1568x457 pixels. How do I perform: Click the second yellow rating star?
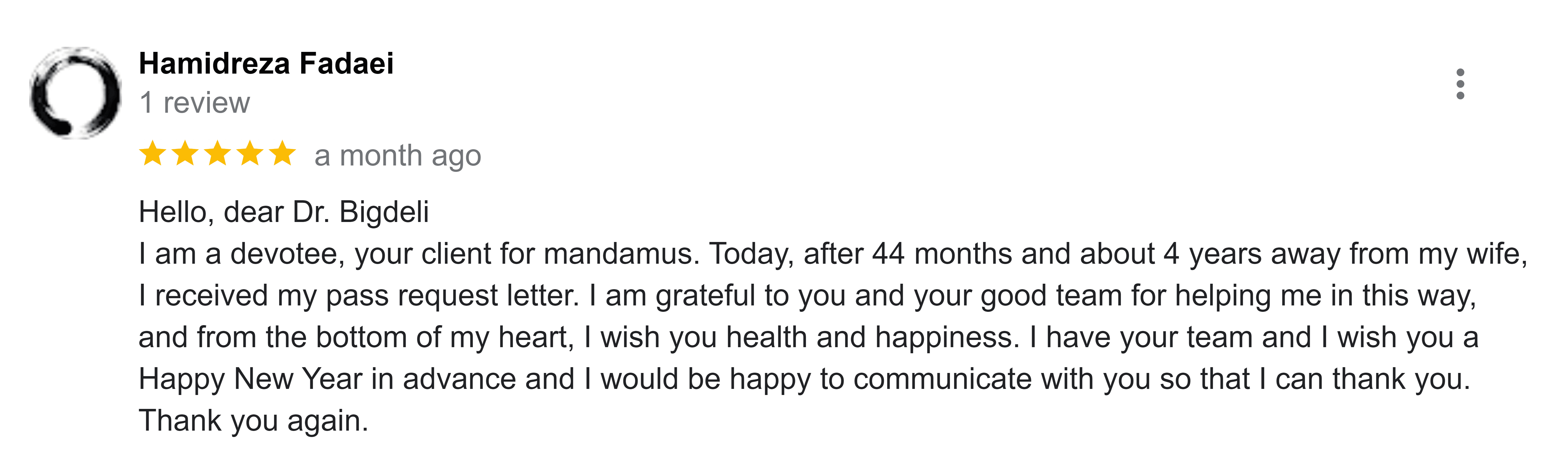click(185, 154)
